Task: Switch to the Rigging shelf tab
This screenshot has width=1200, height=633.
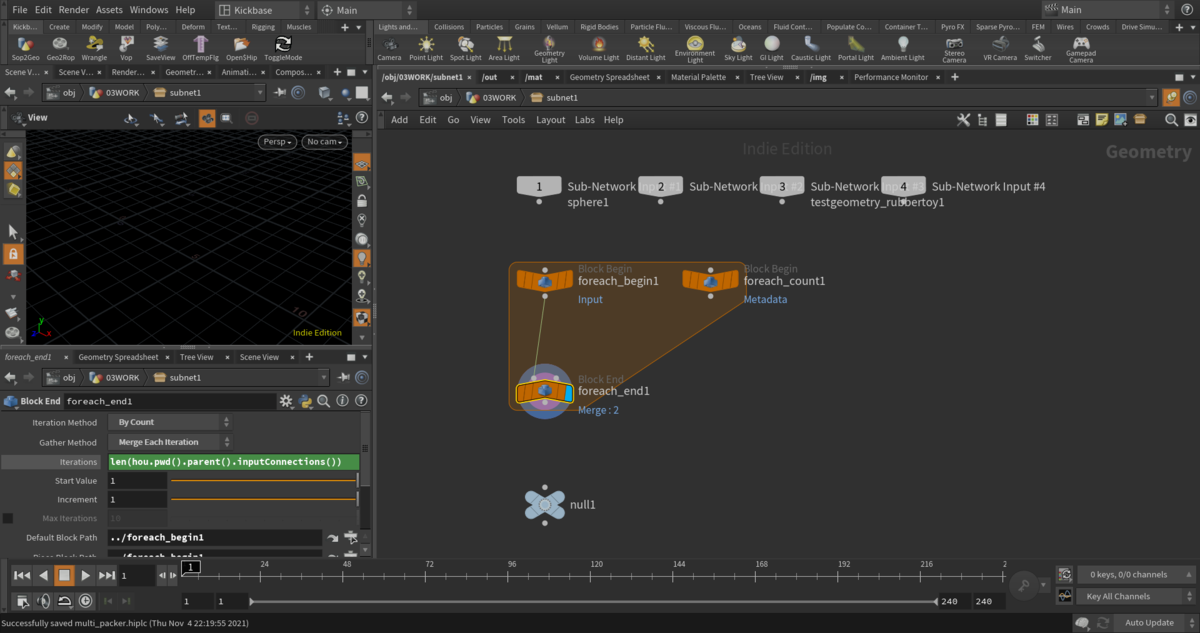Action: (263, 27)
